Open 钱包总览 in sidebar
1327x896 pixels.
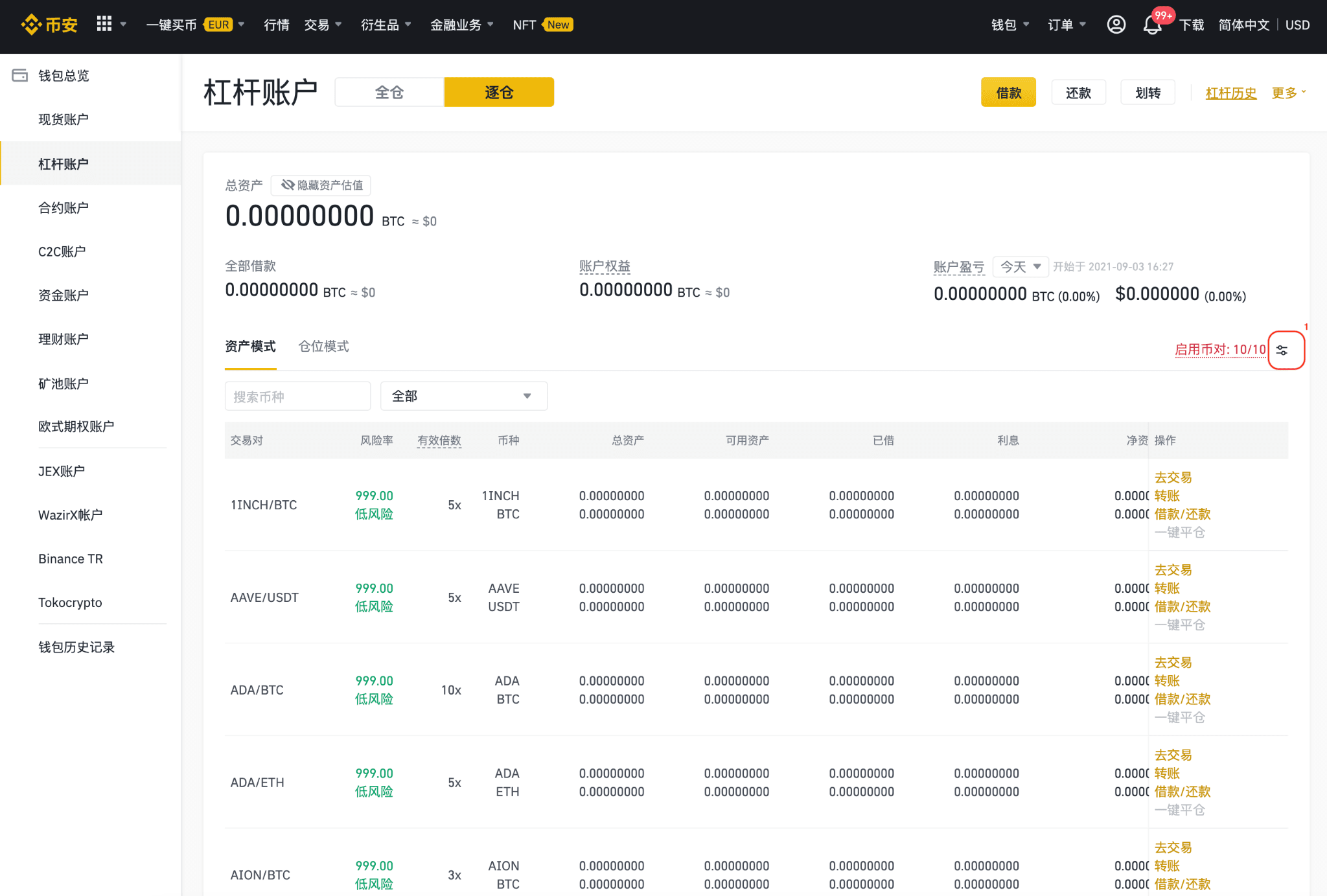[x=63, y=75]
